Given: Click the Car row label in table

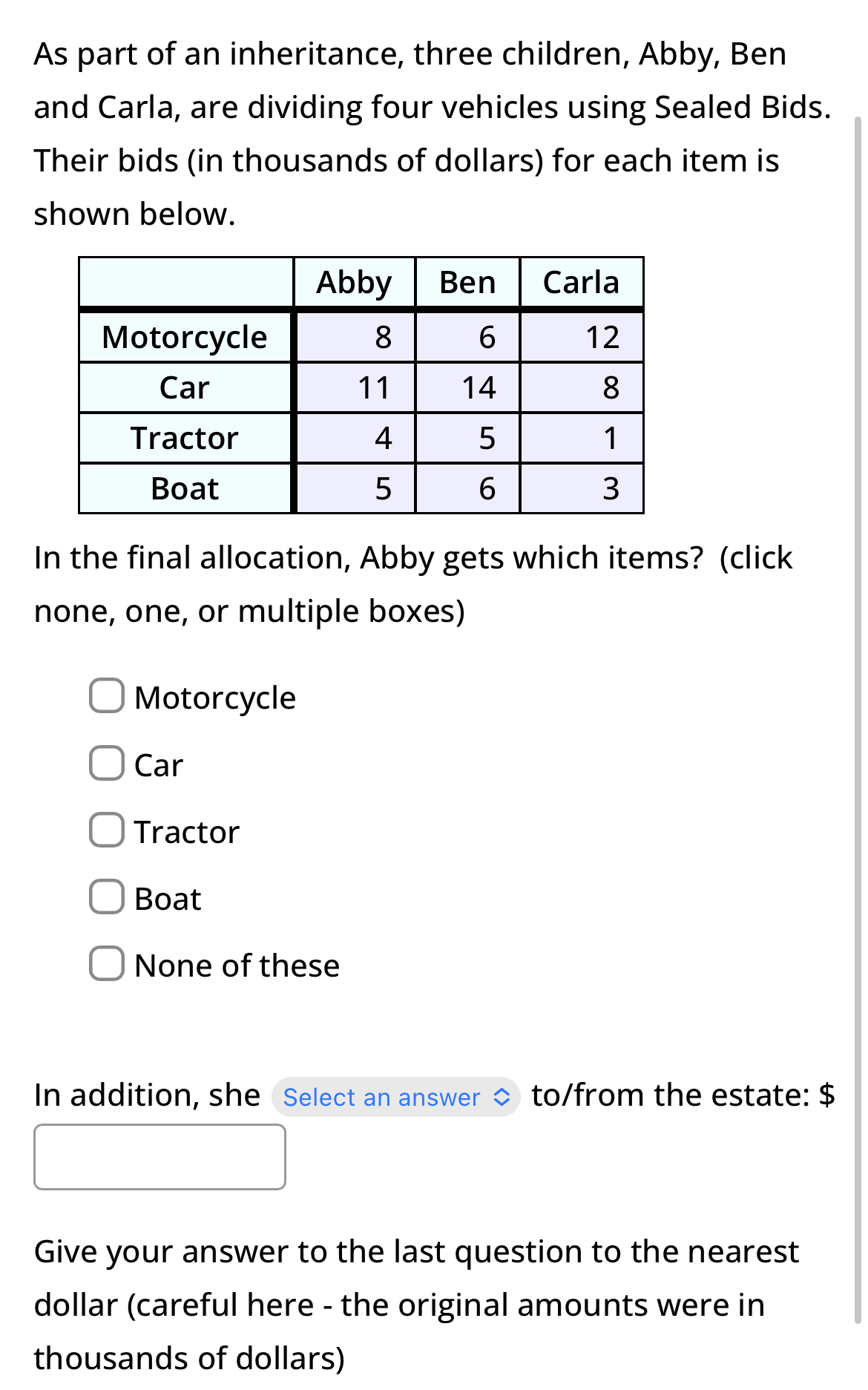Looking at the screenshot, I should click(184, 388).
